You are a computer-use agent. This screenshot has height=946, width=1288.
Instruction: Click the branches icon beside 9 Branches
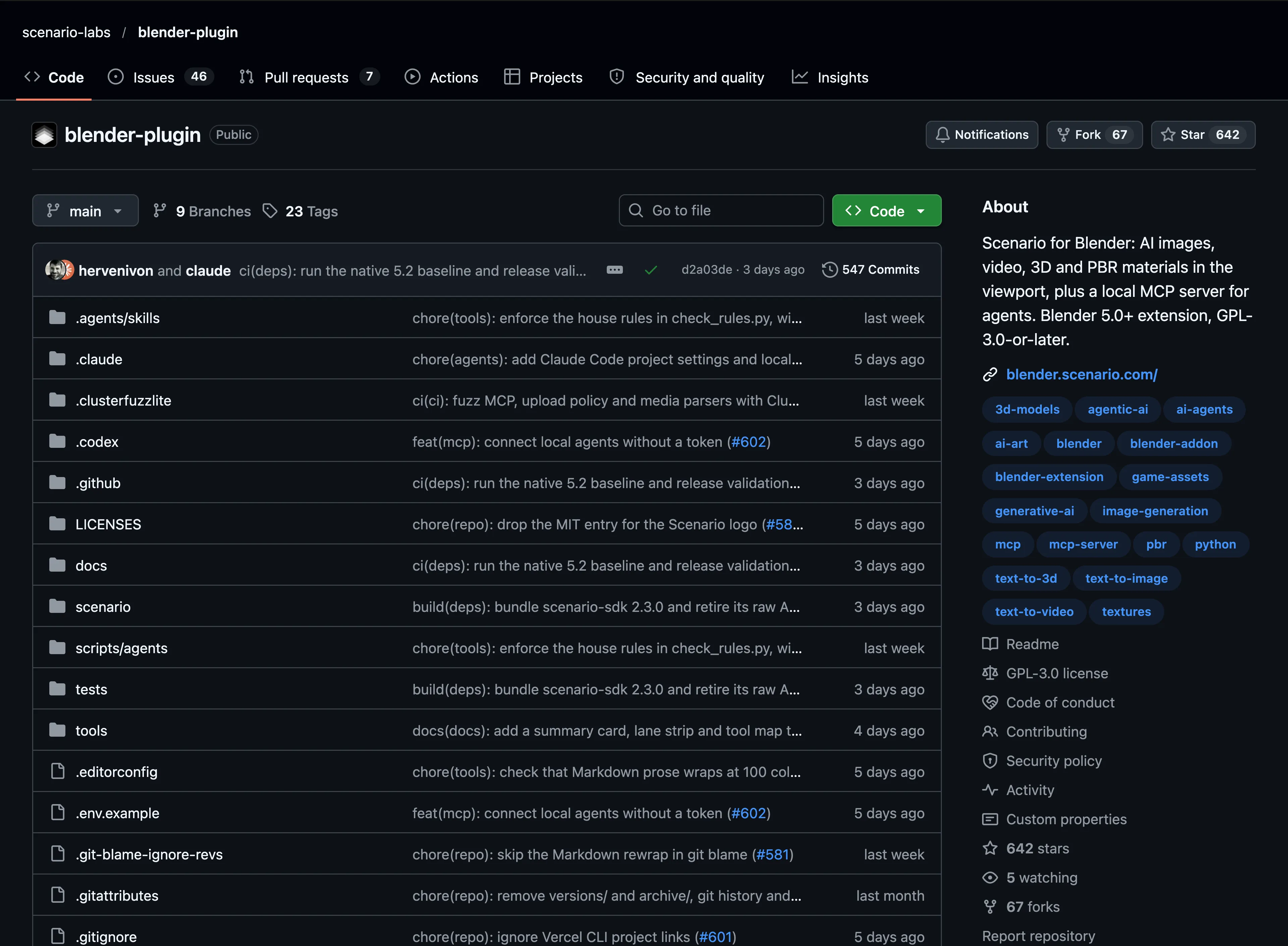coord(160,211)
